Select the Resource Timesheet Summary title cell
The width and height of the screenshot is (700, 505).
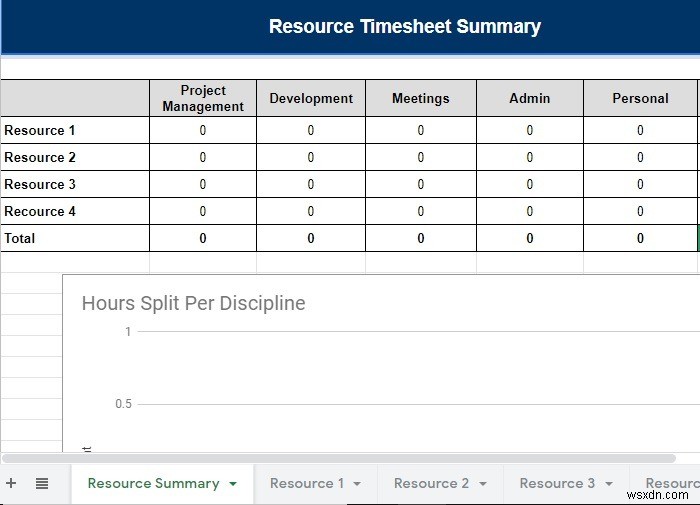point(404,27)
